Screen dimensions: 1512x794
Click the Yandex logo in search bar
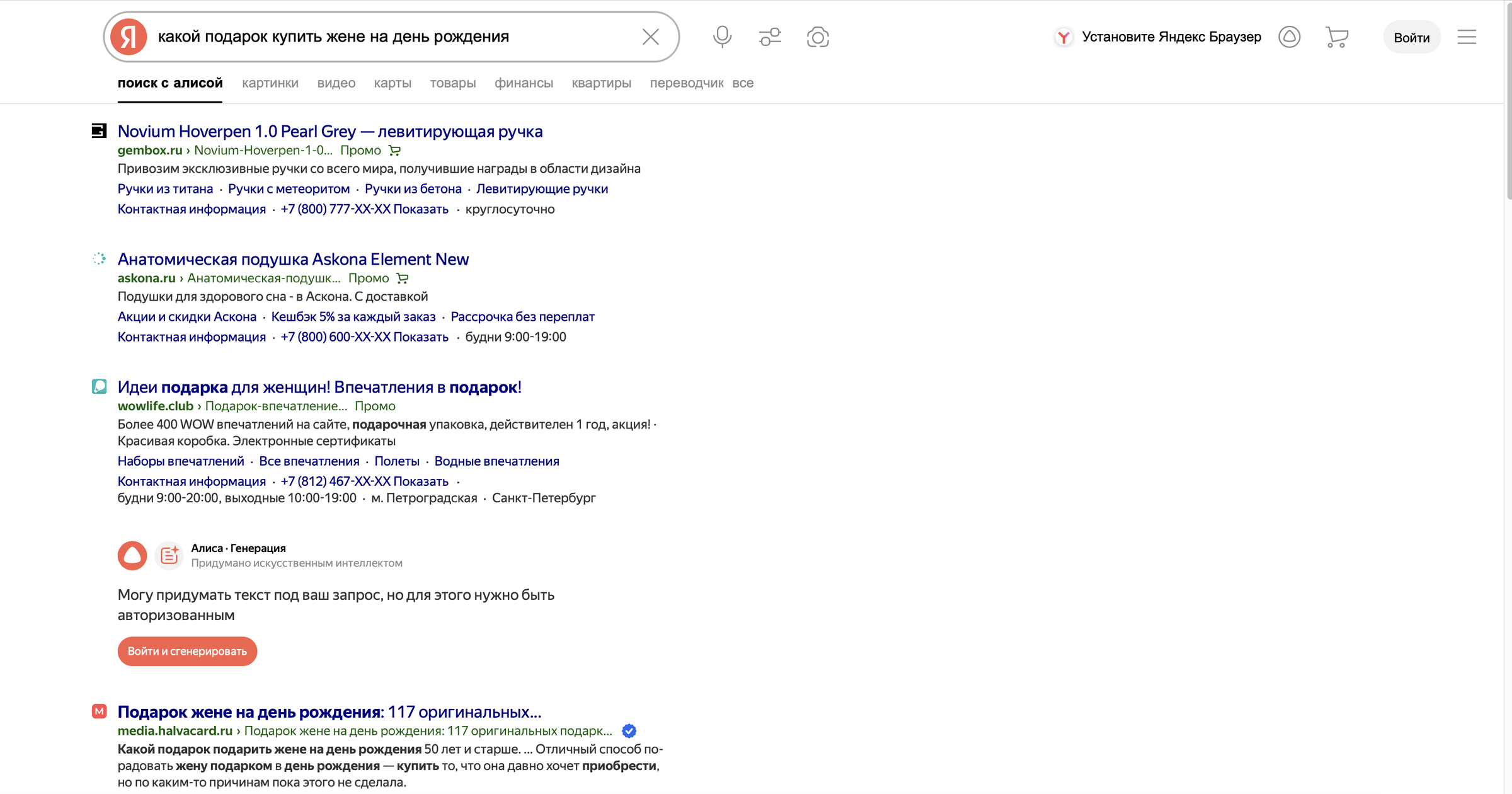coord(129,37)
